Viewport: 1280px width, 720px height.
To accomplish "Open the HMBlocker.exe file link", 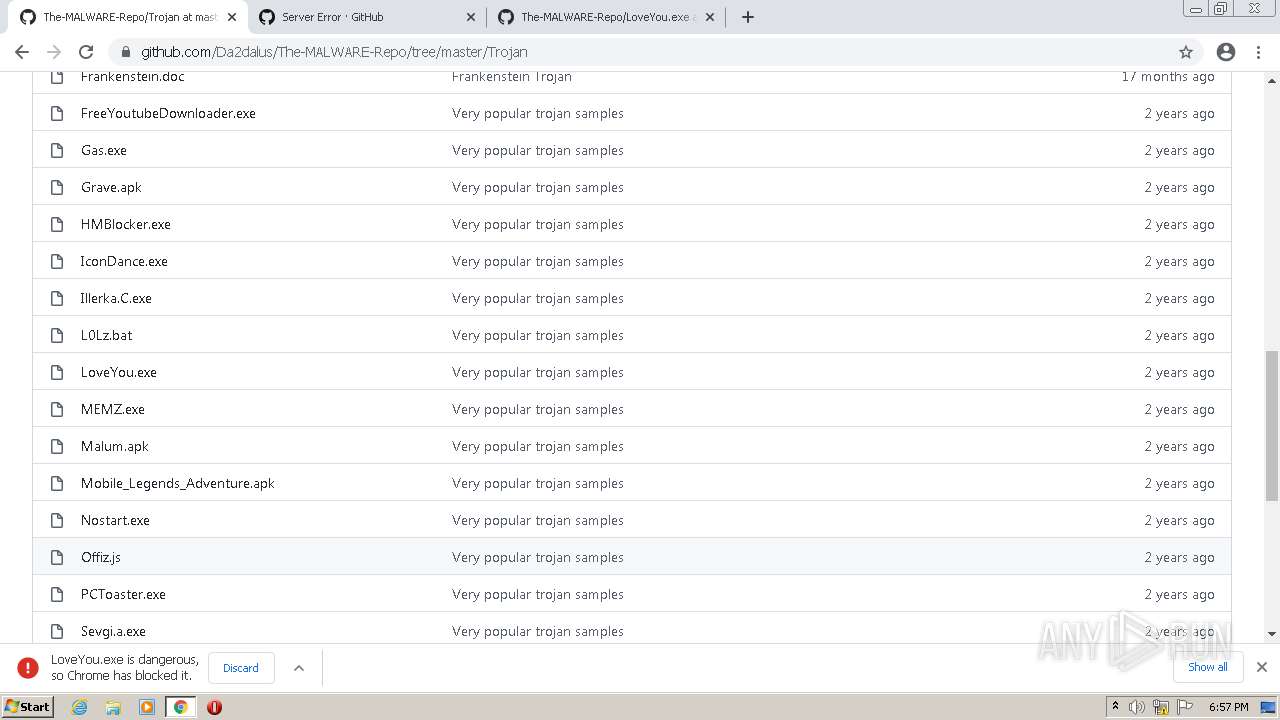I will 126,224.
